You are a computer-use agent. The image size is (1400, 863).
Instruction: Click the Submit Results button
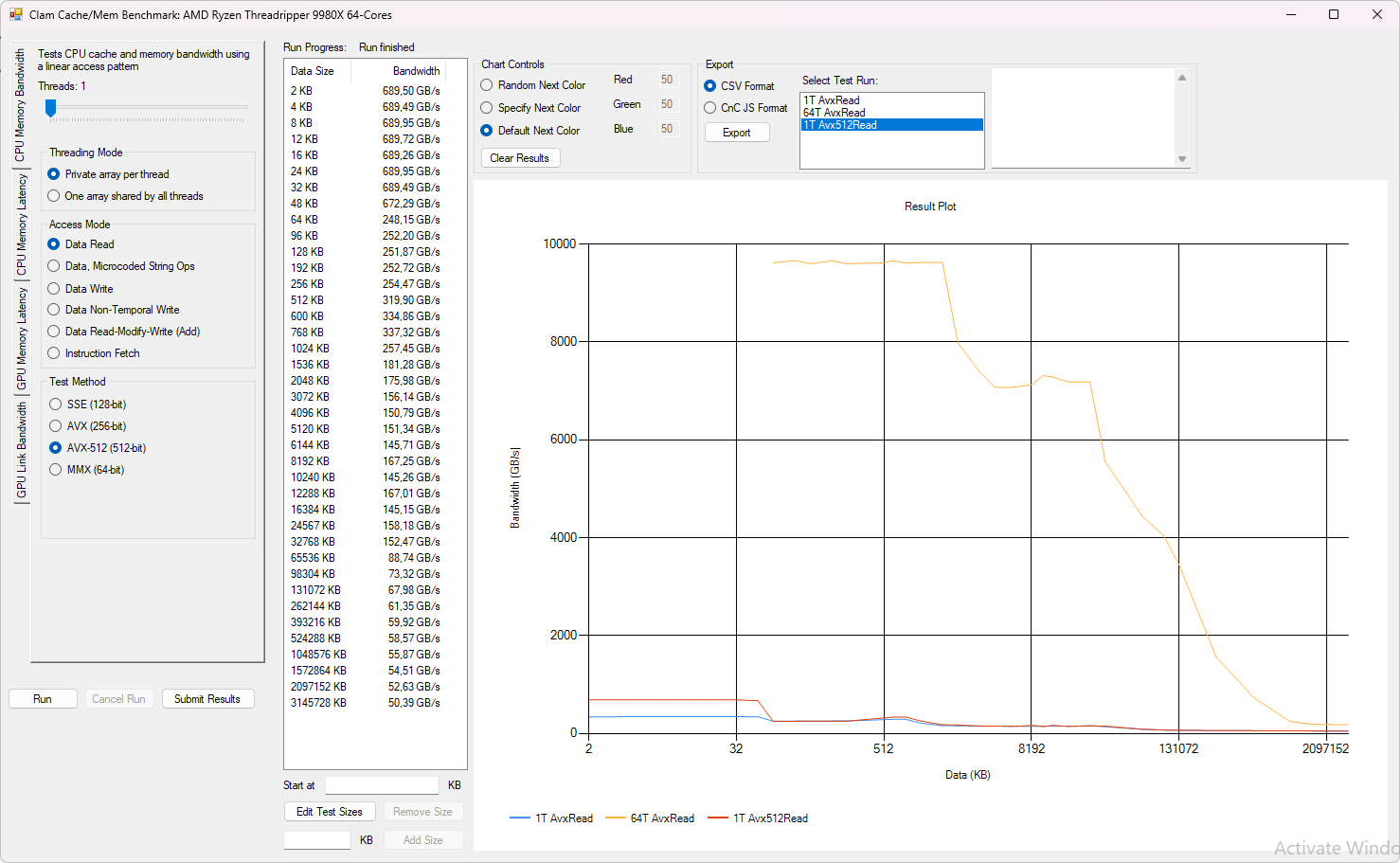[x=207, y=699]
